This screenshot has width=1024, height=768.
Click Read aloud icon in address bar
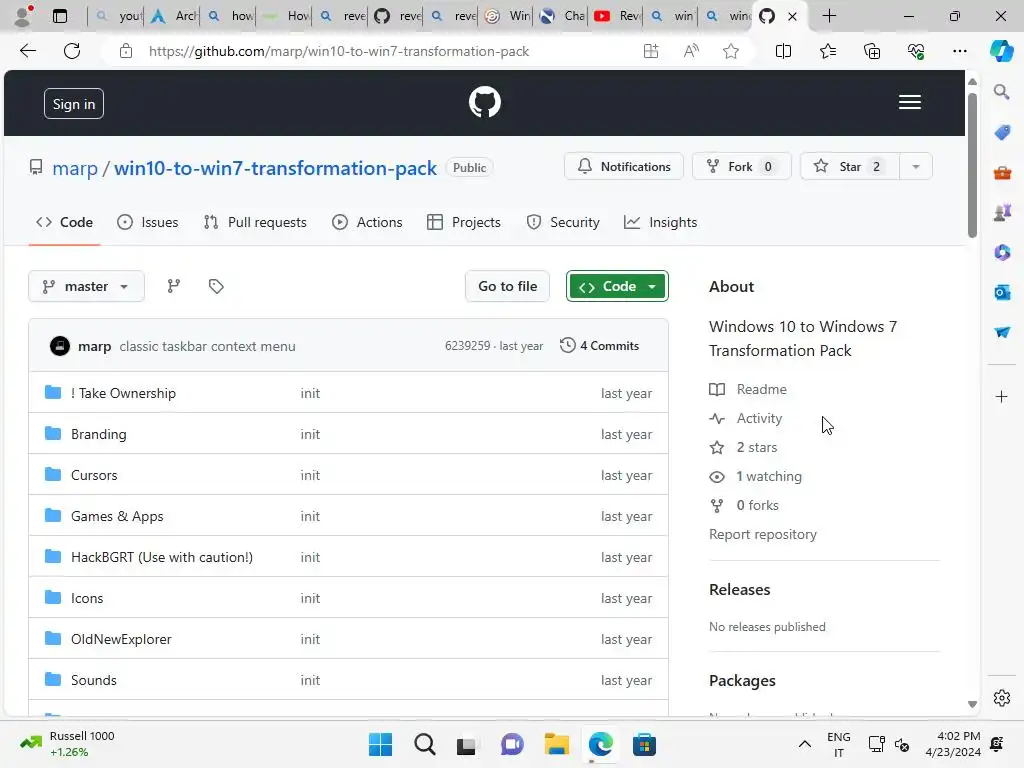pos(691,51)
